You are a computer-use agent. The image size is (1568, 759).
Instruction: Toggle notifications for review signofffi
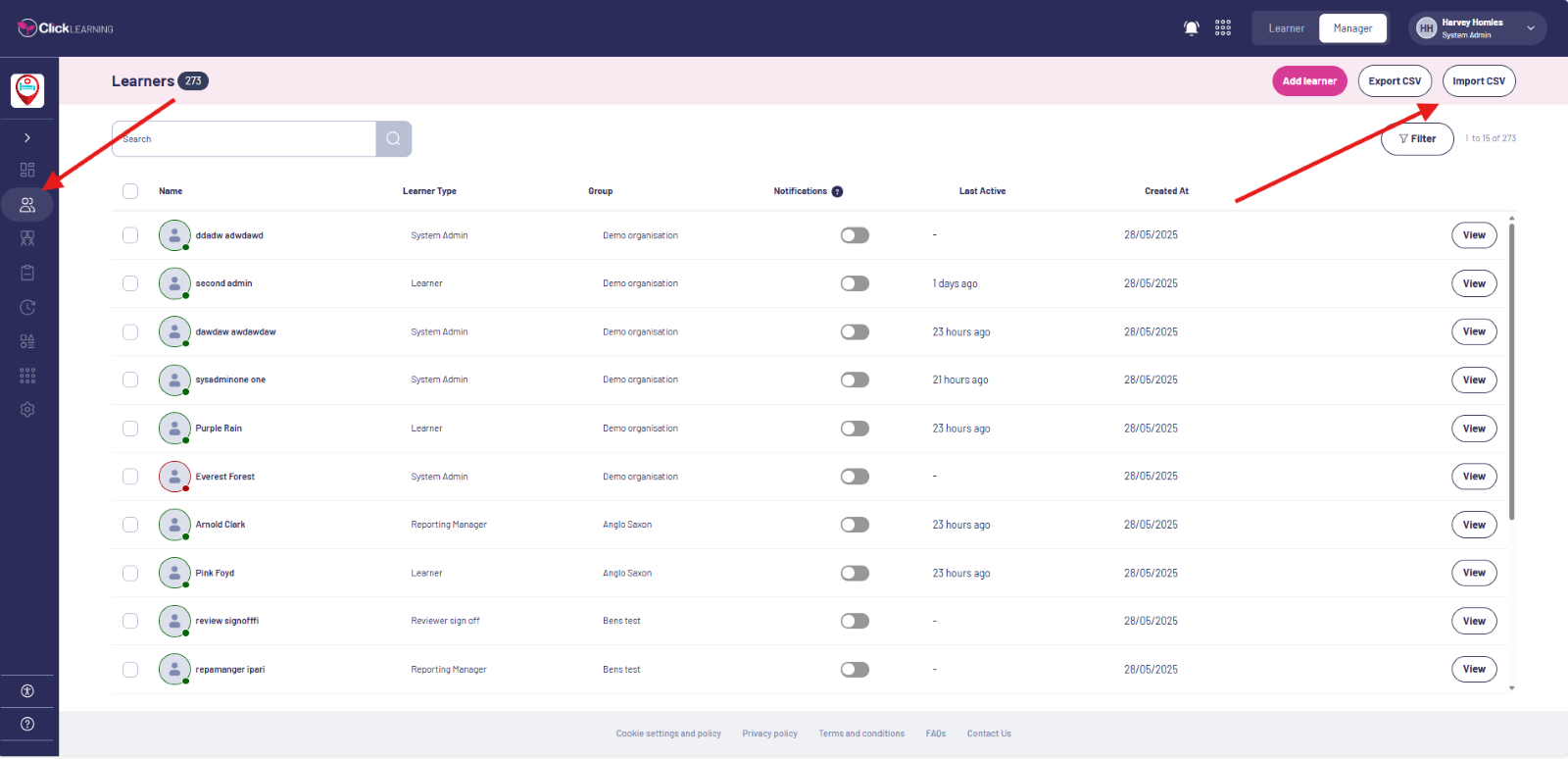[855, 621]
